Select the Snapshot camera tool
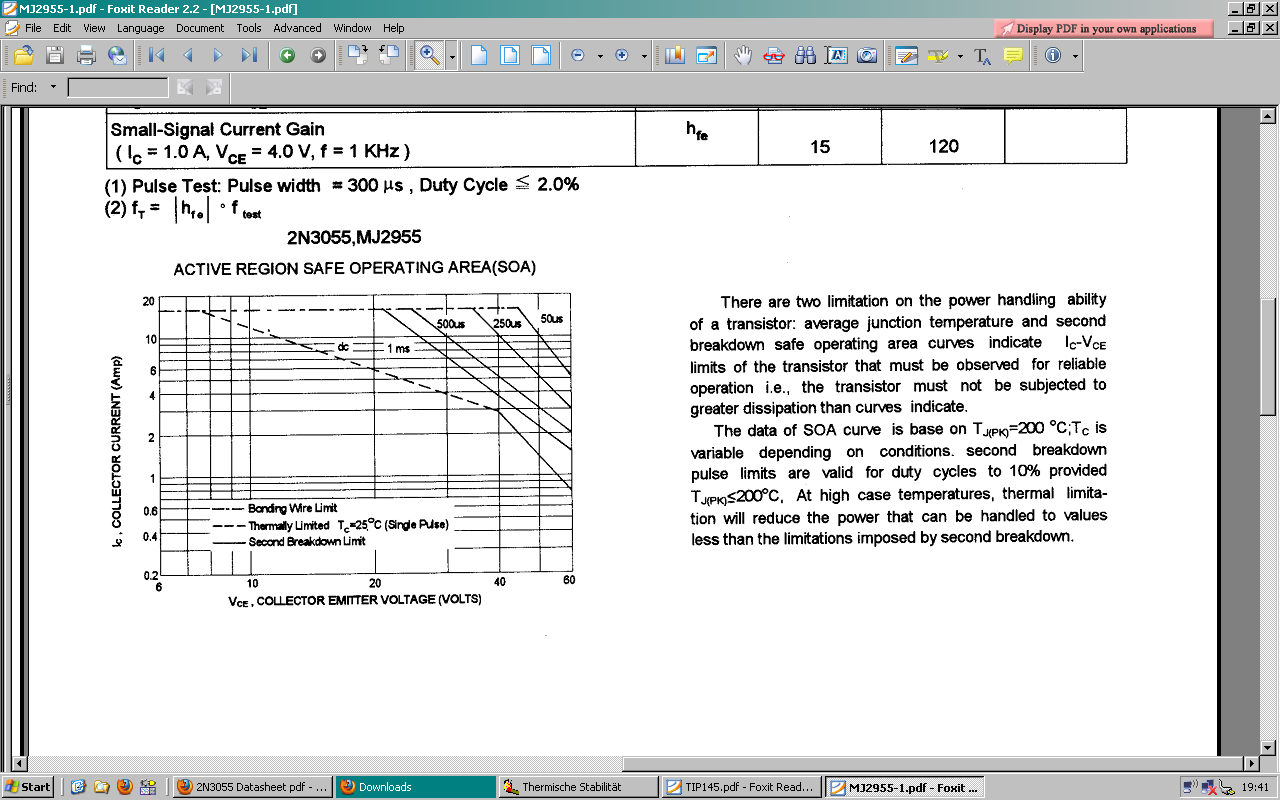 tap(867, 55)
